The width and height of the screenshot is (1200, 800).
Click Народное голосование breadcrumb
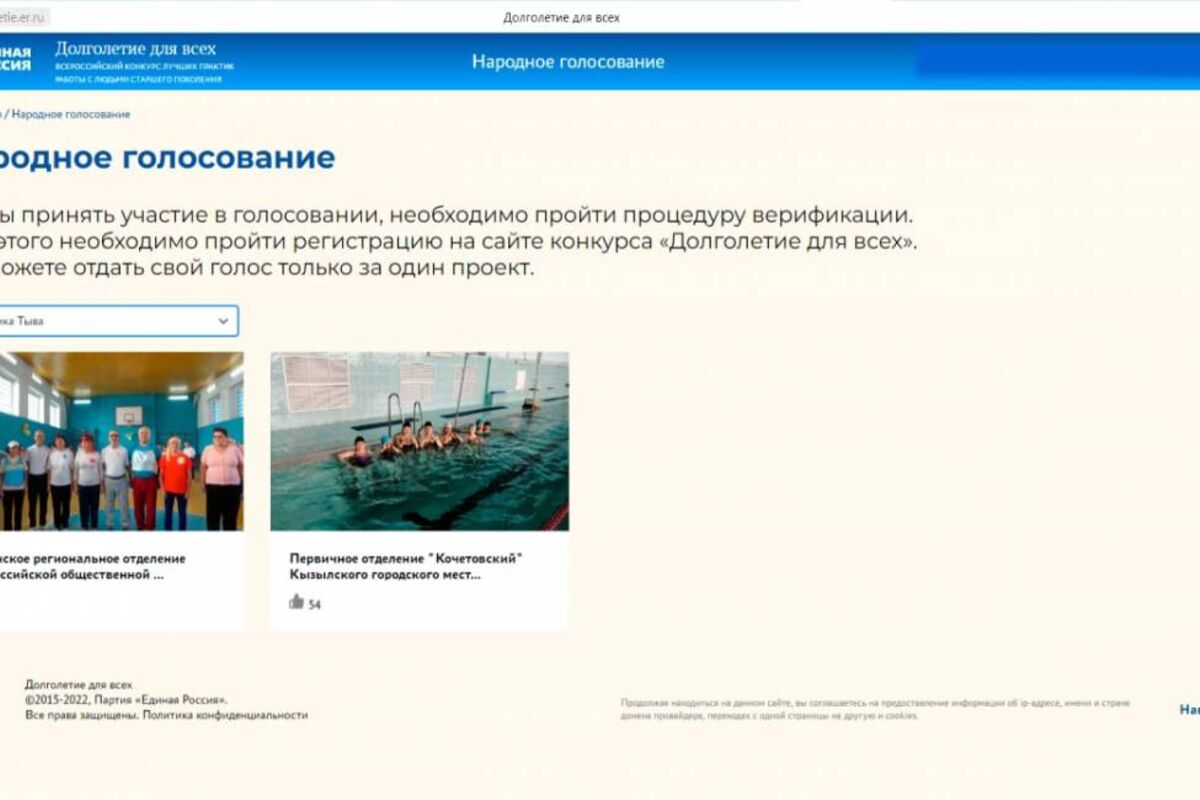click(x=71, y=115)
